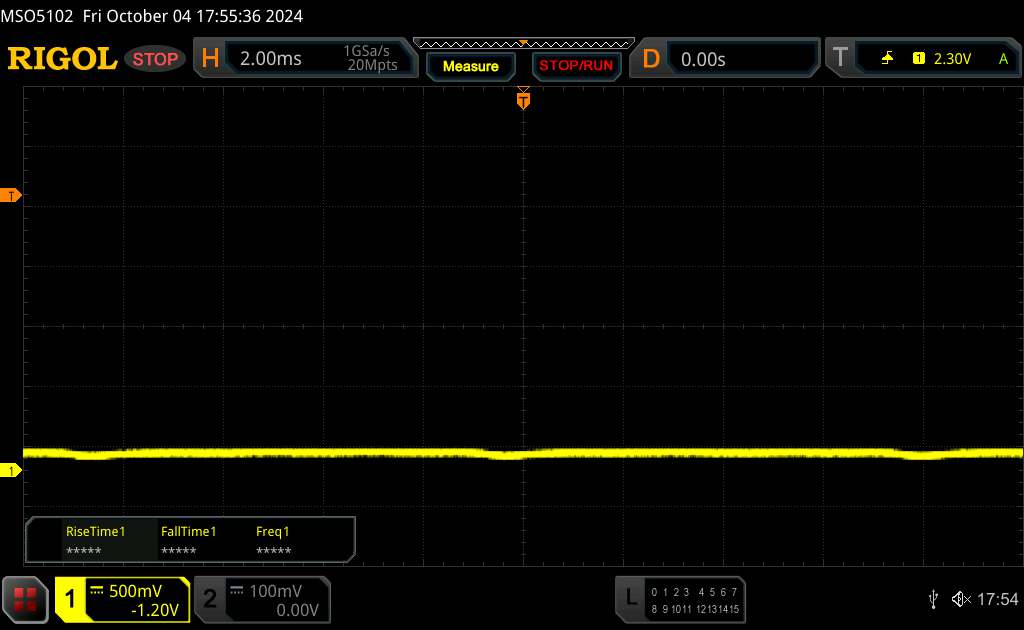Click the RIGOL logo
Screen dimensions: 1024x630
[62, 59]
